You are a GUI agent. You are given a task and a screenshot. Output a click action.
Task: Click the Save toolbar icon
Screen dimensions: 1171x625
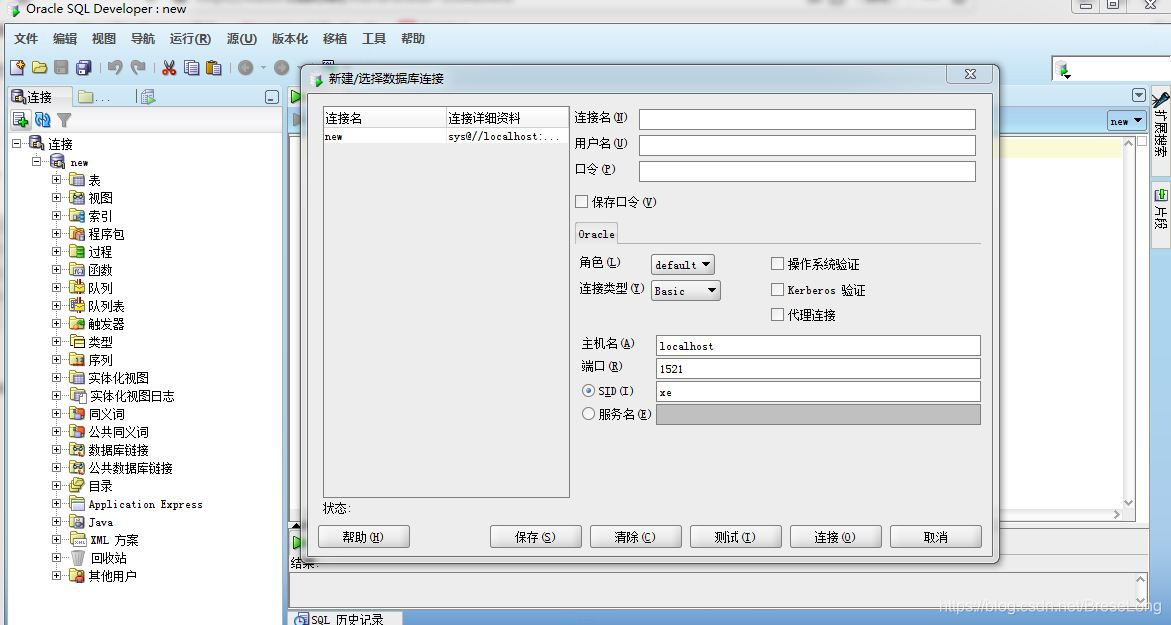point(61,68)
